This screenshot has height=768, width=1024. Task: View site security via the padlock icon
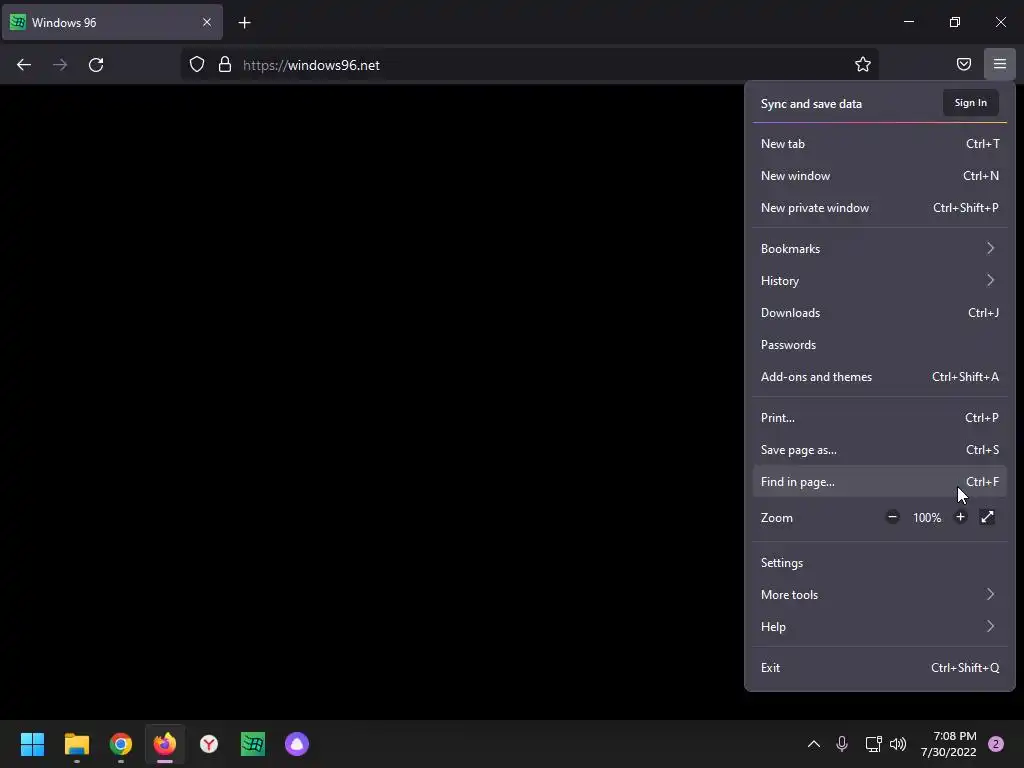click(225, 65)
